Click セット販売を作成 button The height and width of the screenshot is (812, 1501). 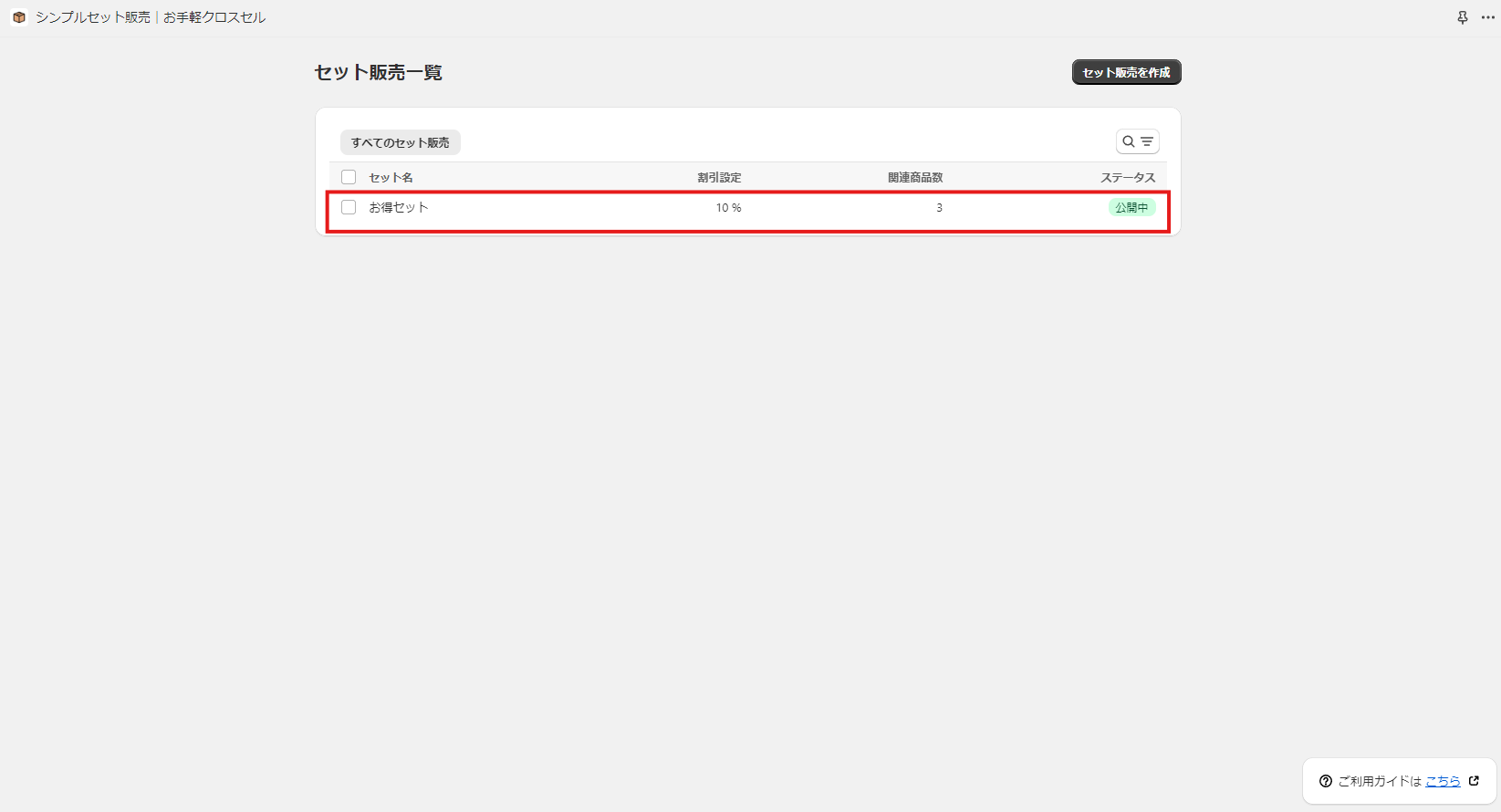[1126, 72]
